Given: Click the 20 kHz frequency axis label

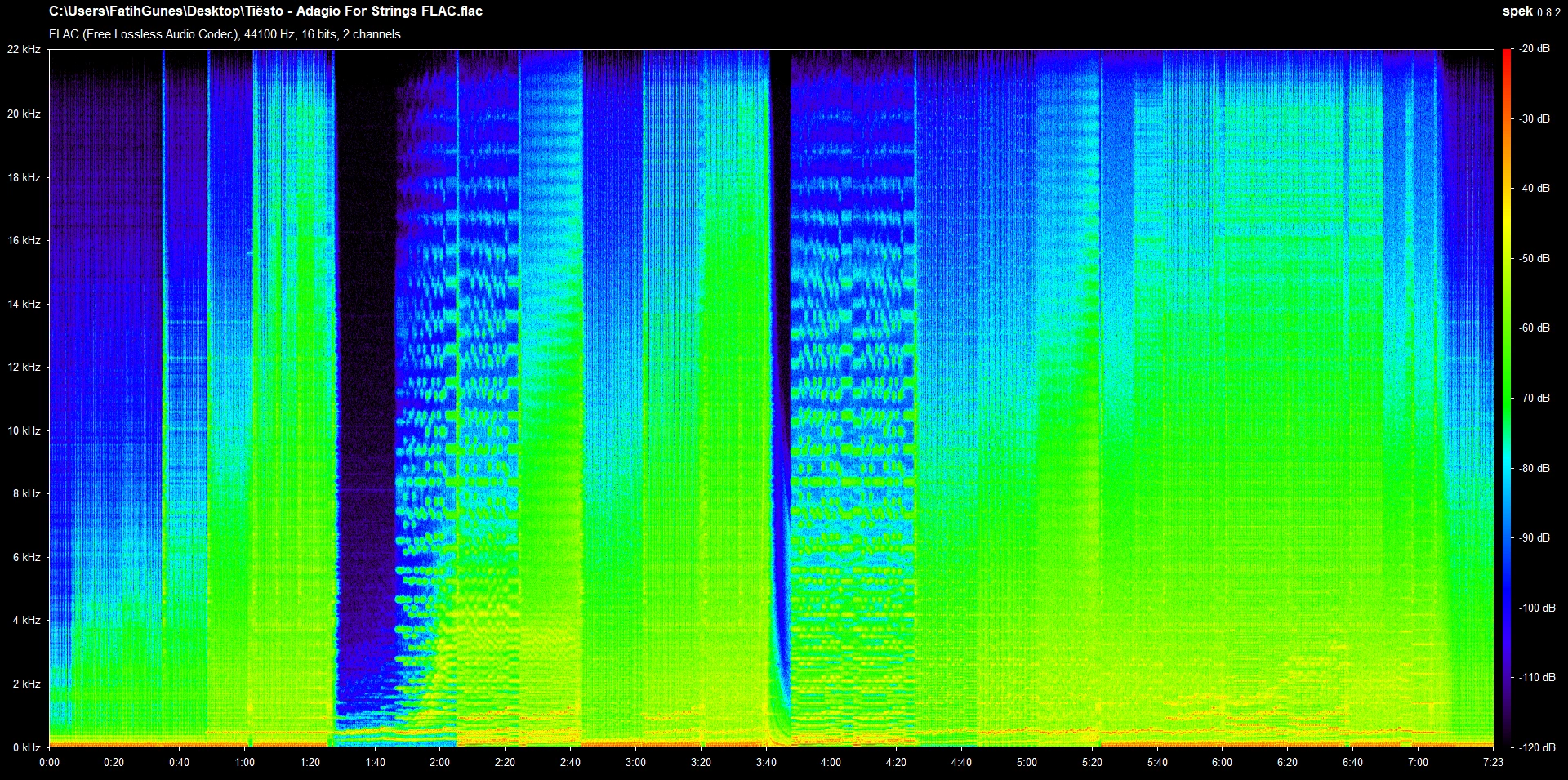Looking at the screenshot, I should pos(24,114).
